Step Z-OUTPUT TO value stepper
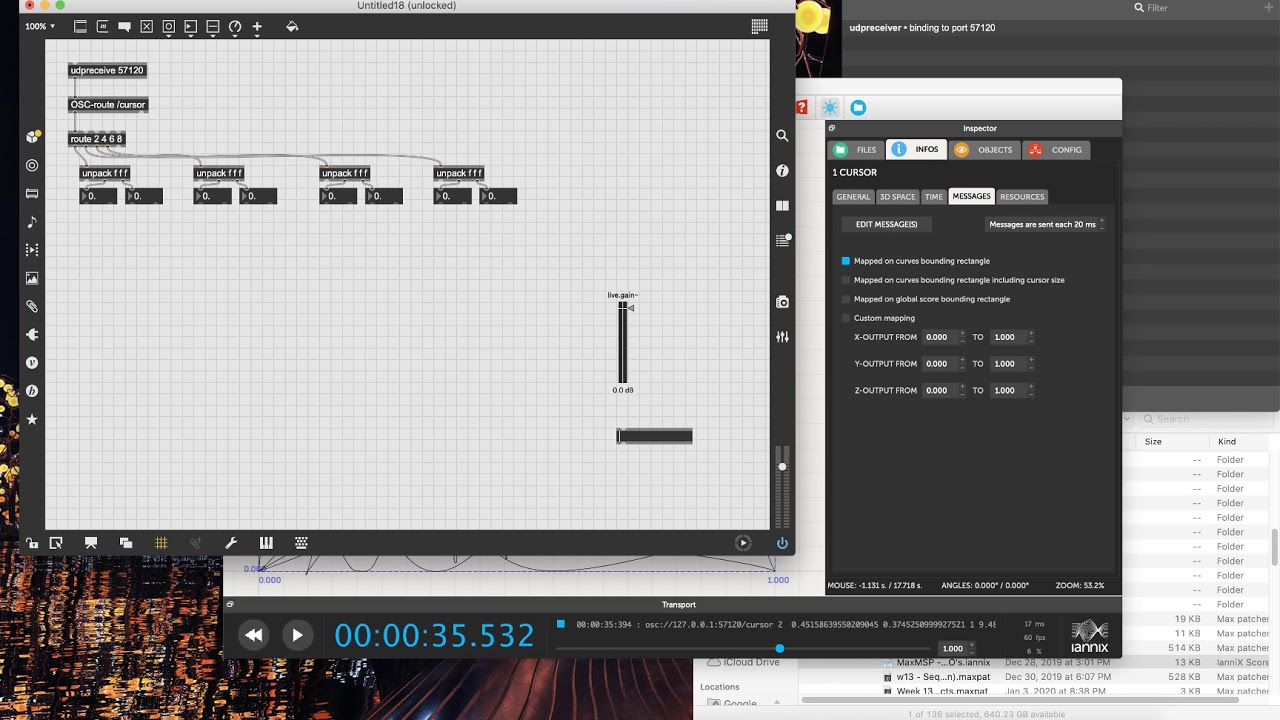The height and width of the screenshot is (720, 1280). coord(1031,391)
